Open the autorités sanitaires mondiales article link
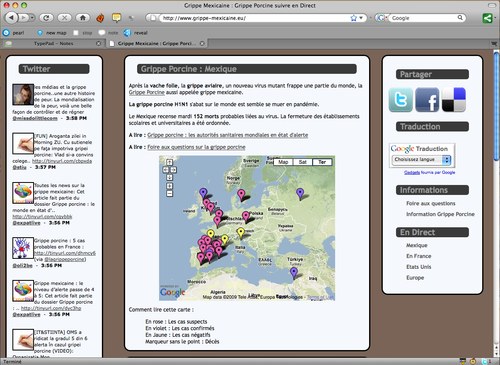The width and height of the screenshot is (500, 365). click(x=228, y=135)
